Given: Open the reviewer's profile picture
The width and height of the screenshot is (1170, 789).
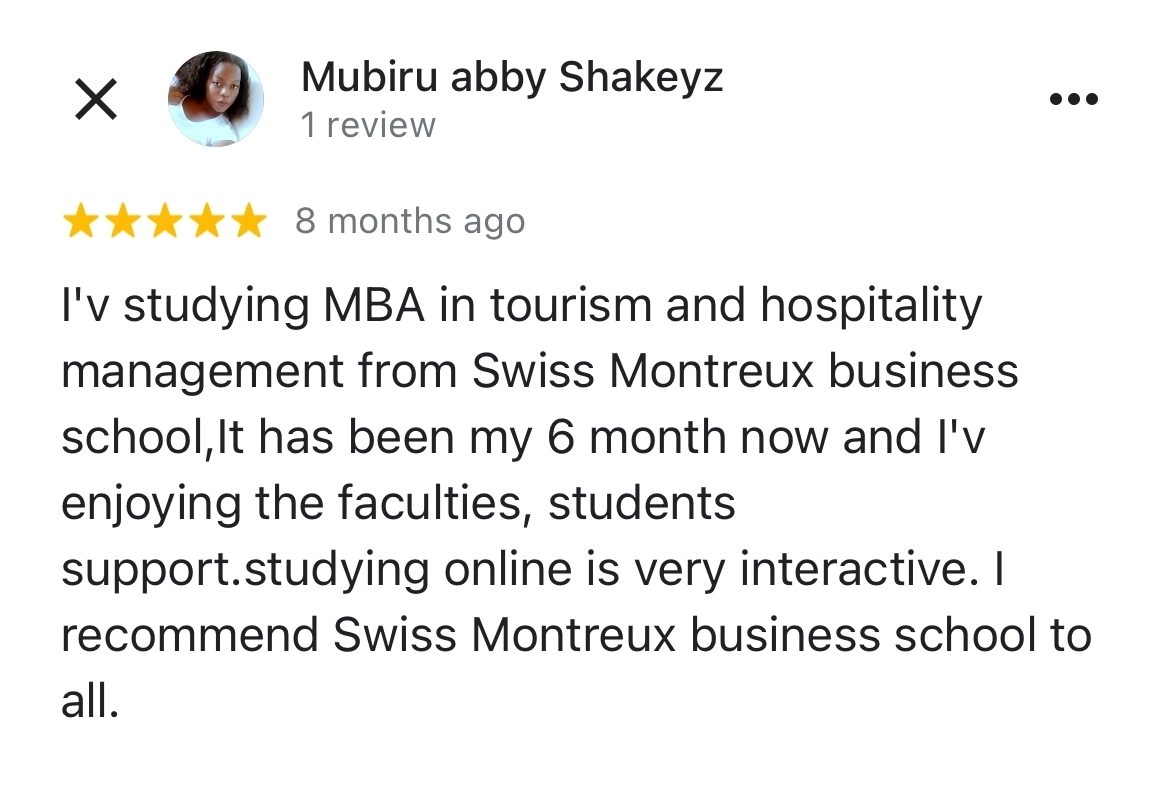Looking at the screenshot, I should point(215,99).
